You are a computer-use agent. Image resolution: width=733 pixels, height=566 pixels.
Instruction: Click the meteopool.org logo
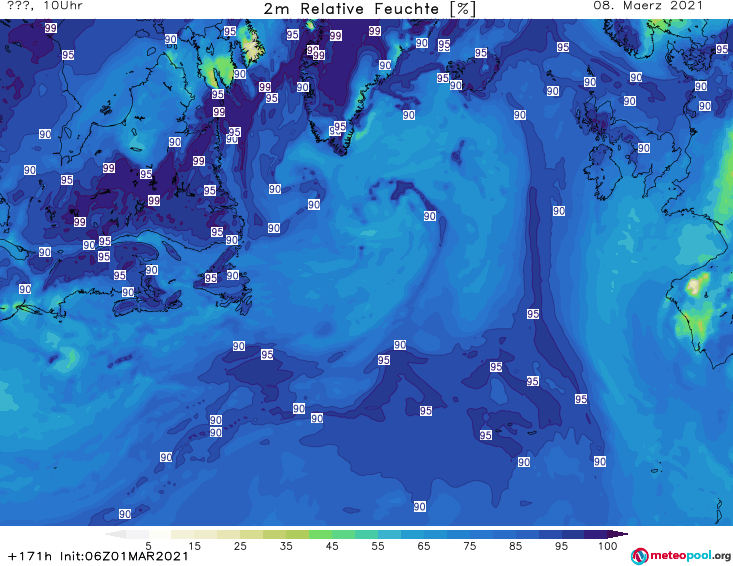pyautogui.click(x=681, y=556)
